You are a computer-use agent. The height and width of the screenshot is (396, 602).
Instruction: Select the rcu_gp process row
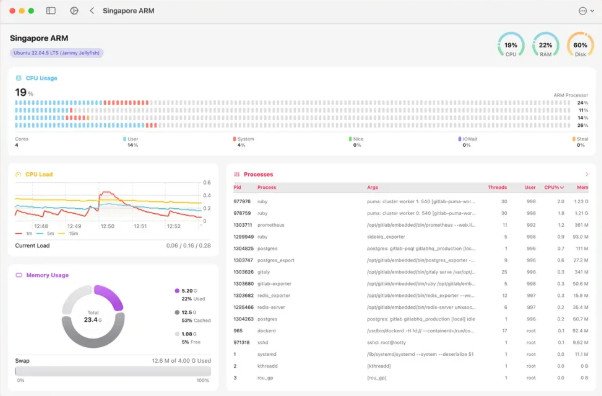(411, 378)
